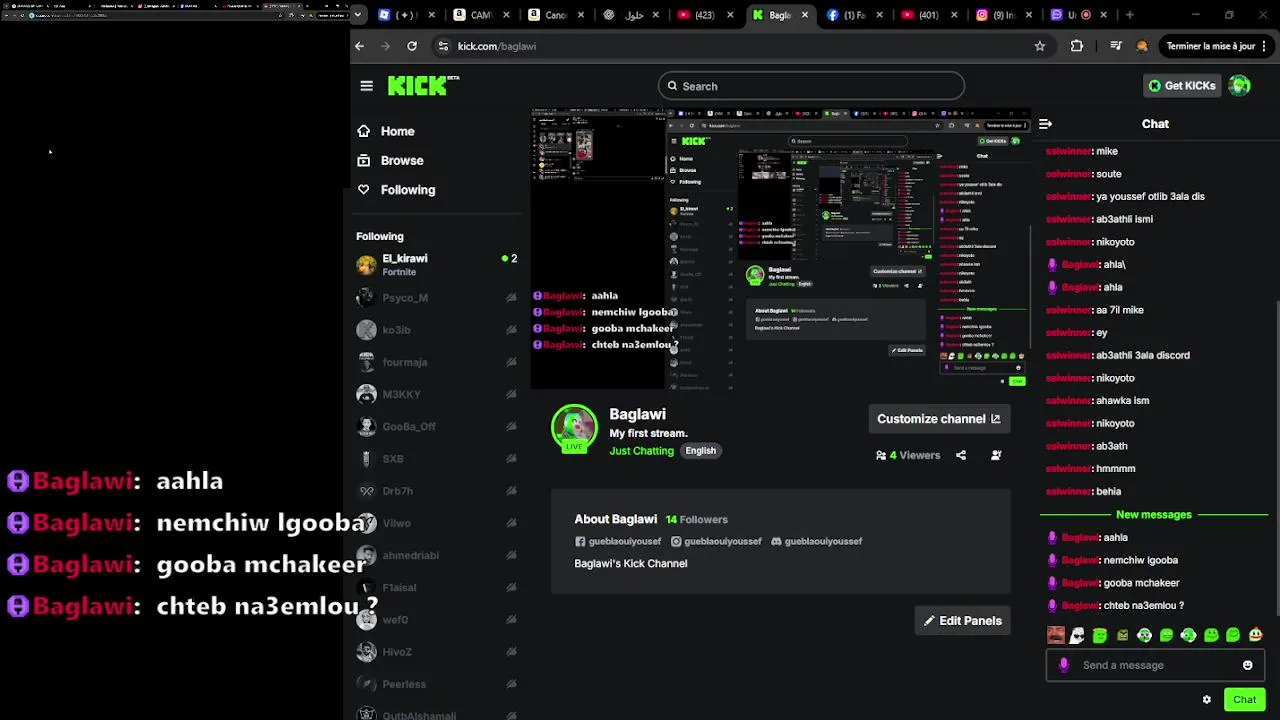Image resolution: width=1280 pixels, height=720 pixels.
Task: Open a new browser tab
Action: coord(1129,15)
